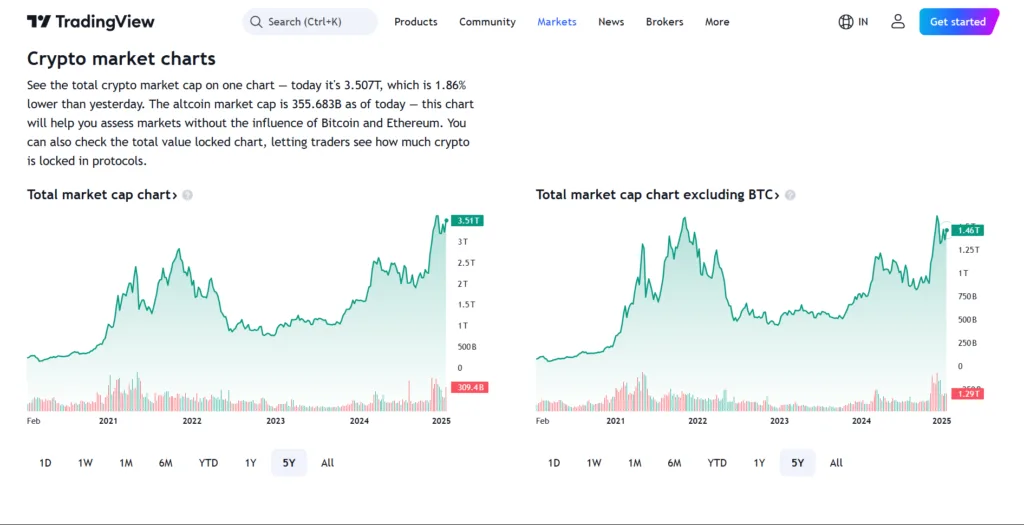Select All range on excluding BTC chart
The image size is (1024, 525).
tap(836, 463)
